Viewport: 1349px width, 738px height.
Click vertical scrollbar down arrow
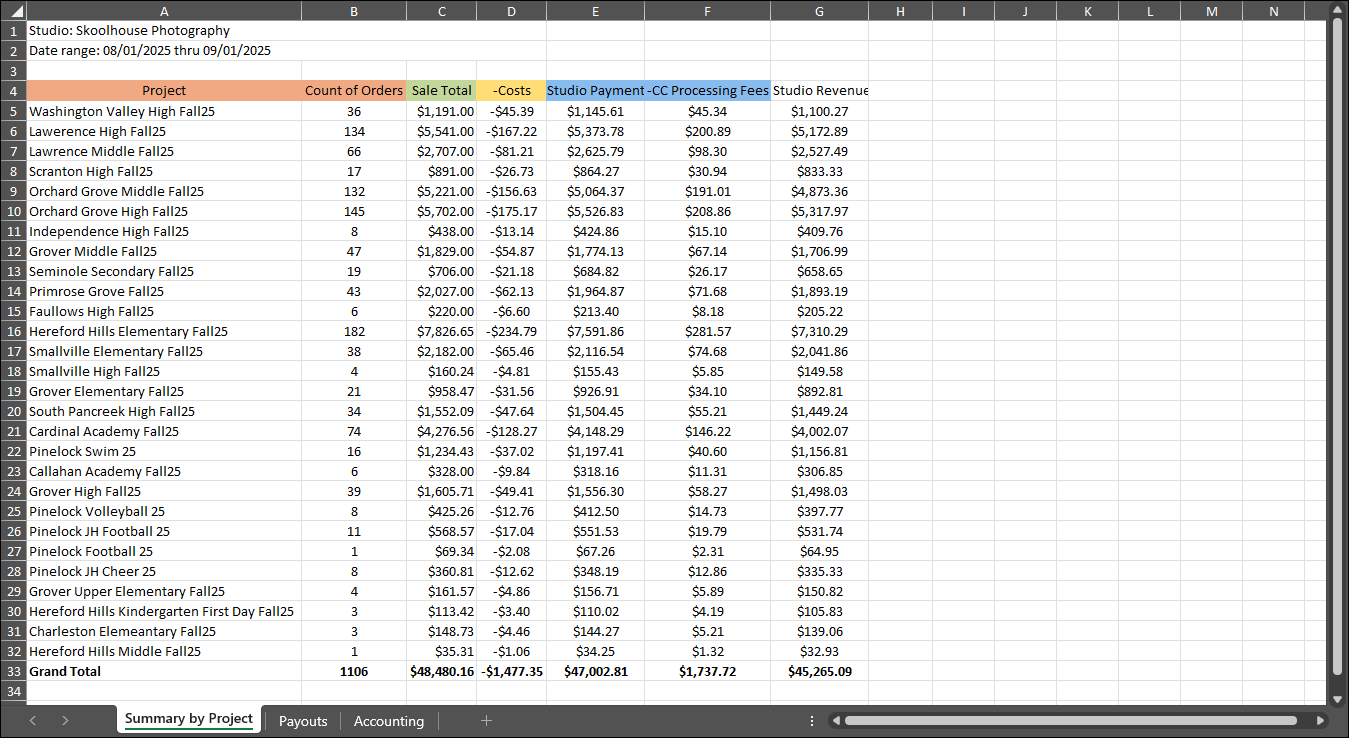click(1338, 699)
